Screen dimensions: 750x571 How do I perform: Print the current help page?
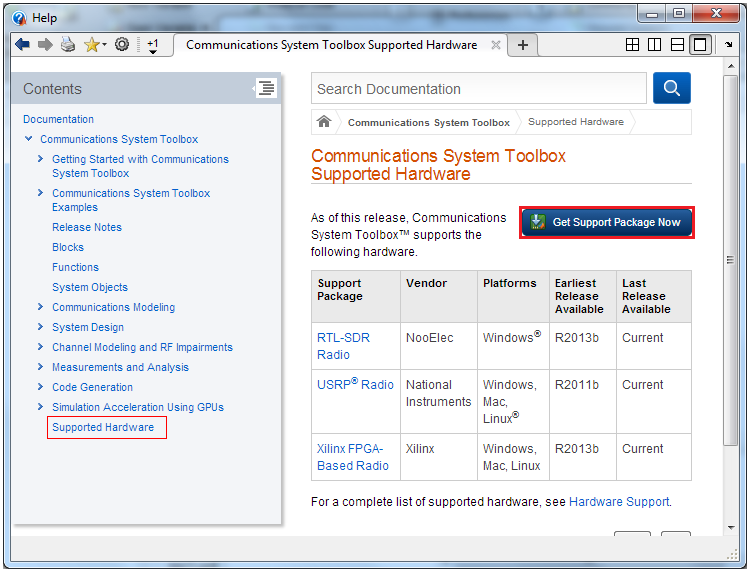tap(68, 45)
